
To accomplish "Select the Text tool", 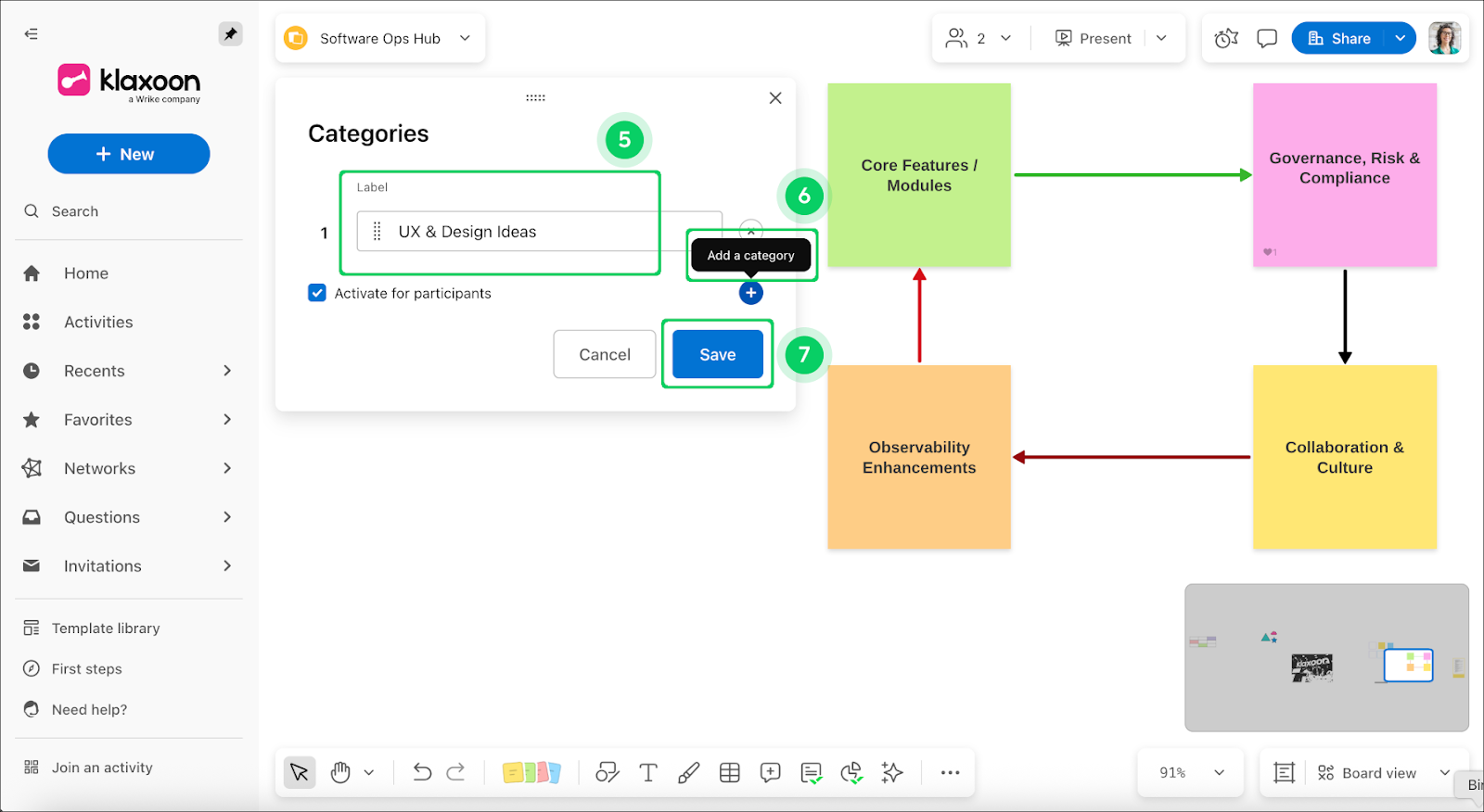I will (x=648, y=772).
